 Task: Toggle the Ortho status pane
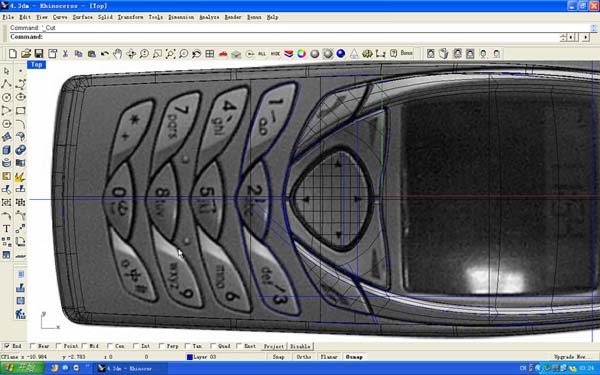tap(304, 357)
